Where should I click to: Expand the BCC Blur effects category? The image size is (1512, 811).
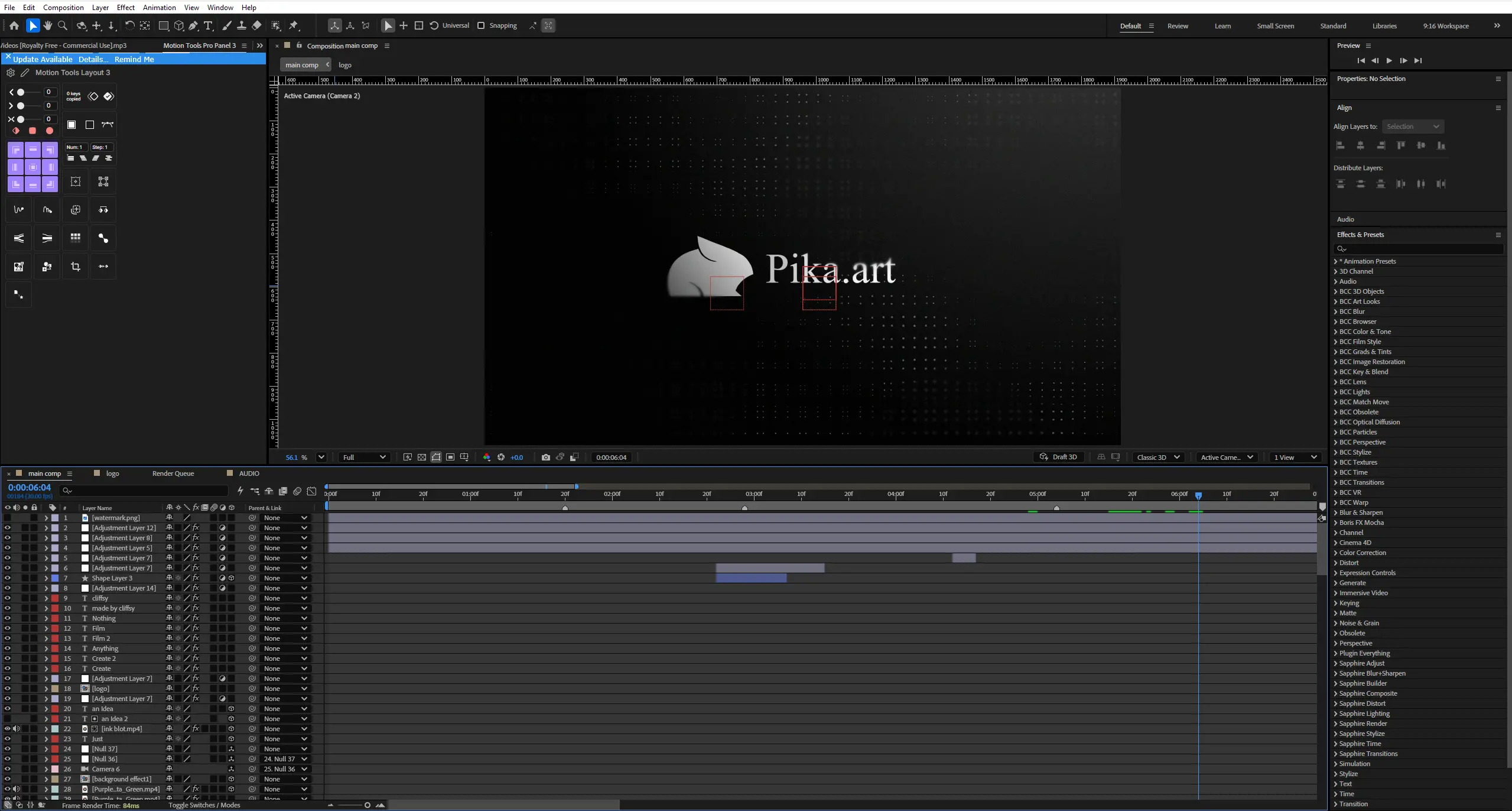point(1335,312)
